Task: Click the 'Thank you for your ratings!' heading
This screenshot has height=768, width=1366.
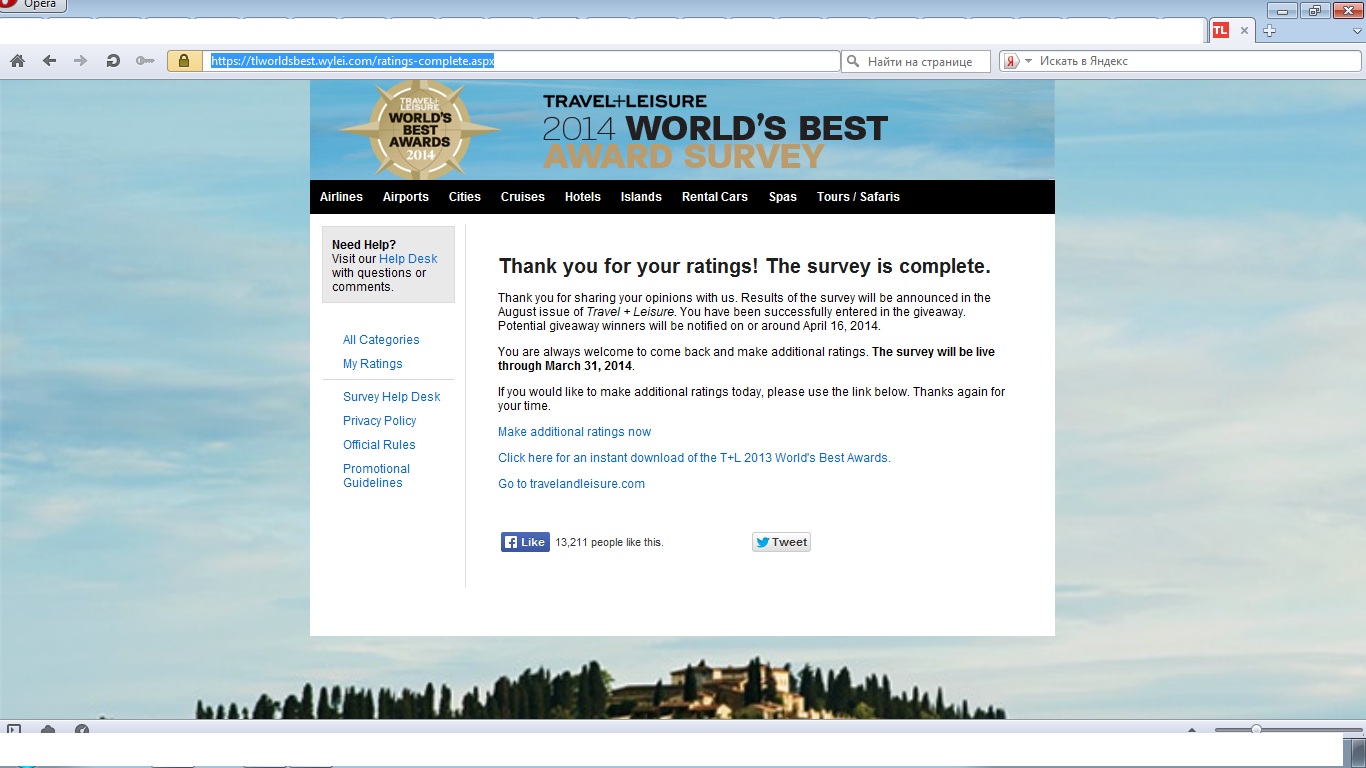Action: point(745,267)
